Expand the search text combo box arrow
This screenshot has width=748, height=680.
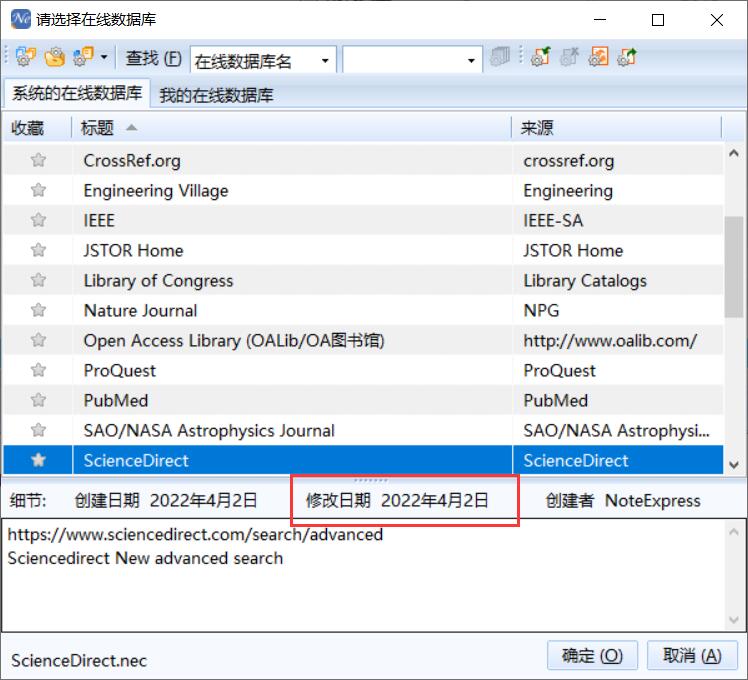[471, 61]
